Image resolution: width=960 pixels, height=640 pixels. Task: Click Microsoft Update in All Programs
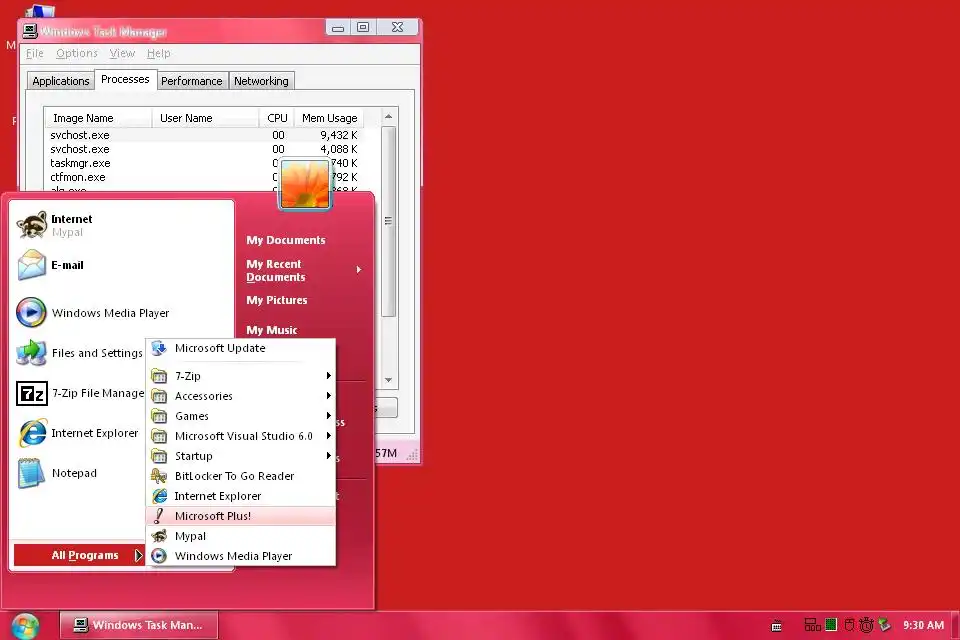click(x=241, y=348)
